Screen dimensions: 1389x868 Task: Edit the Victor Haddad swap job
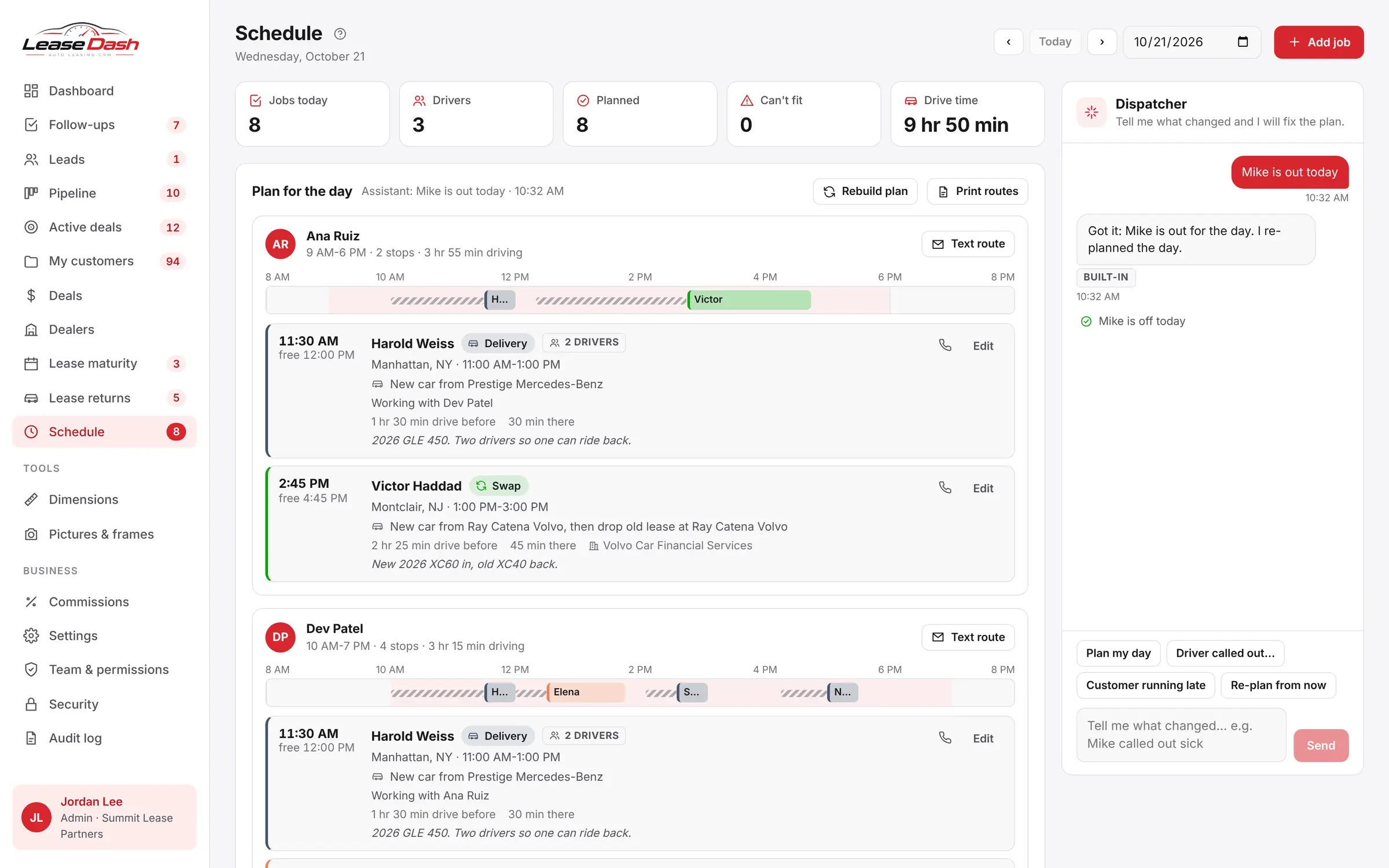[x=983, y=488]
